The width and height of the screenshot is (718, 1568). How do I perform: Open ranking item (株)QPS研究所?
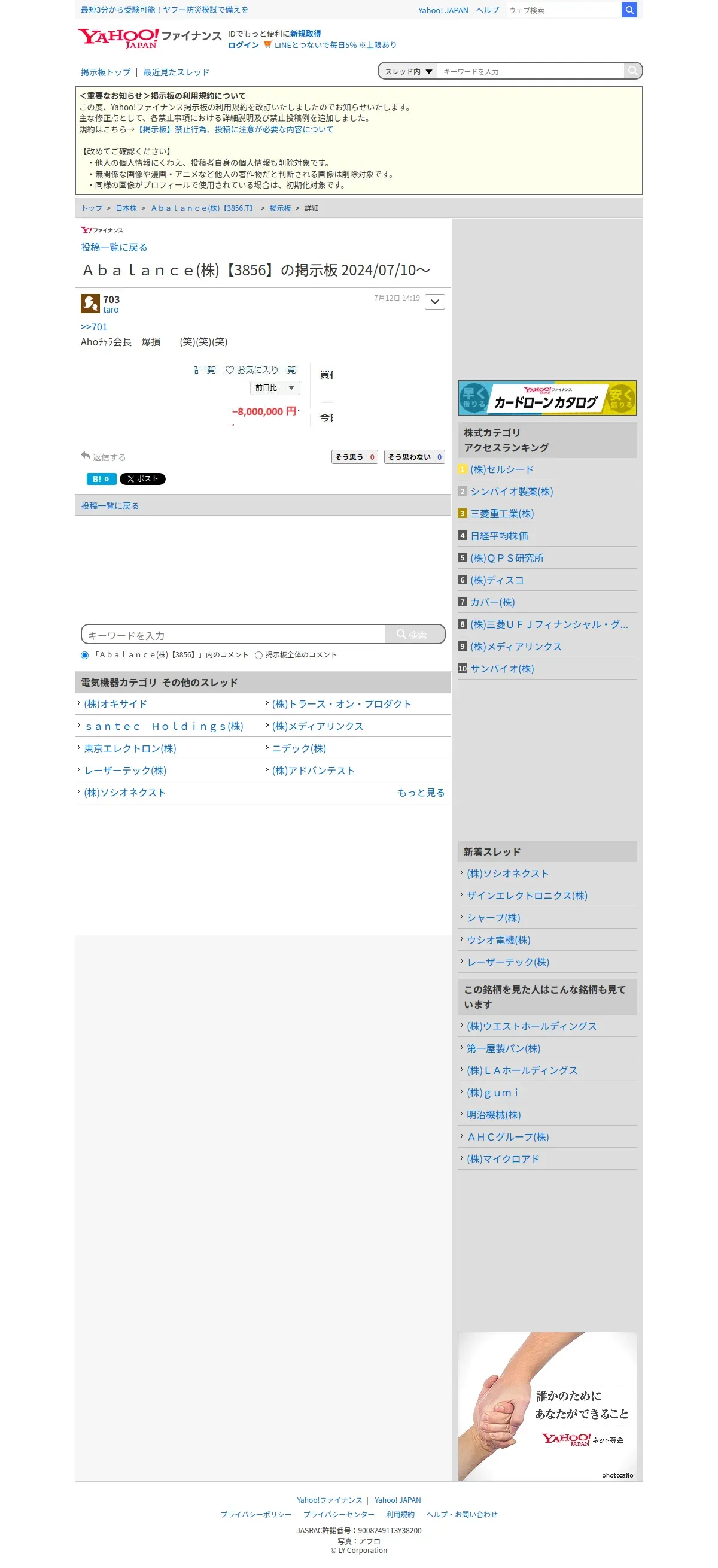click(x=507, y=558)
